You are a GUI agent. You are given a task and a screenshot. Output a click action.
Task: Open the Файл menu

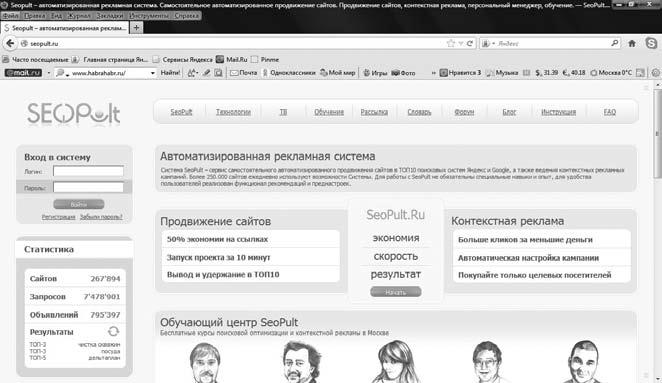click(10, 16)
